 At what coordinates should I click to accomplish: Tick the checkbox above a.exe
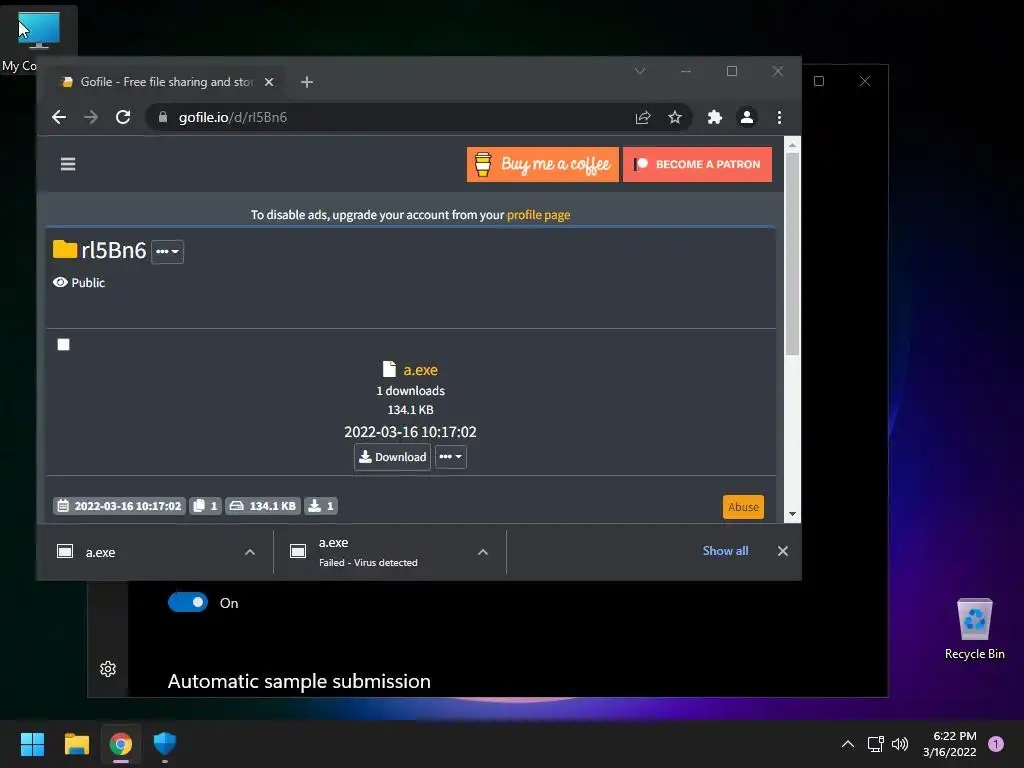click(63, 344)
